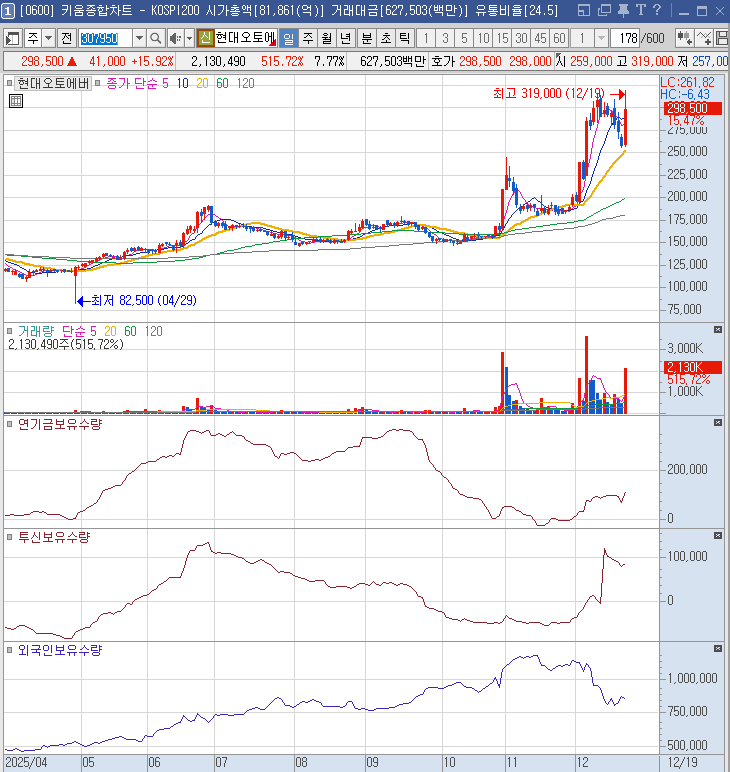730x772 pixels.
Task: Open help via the question mark icon
Action: point(656,10)
